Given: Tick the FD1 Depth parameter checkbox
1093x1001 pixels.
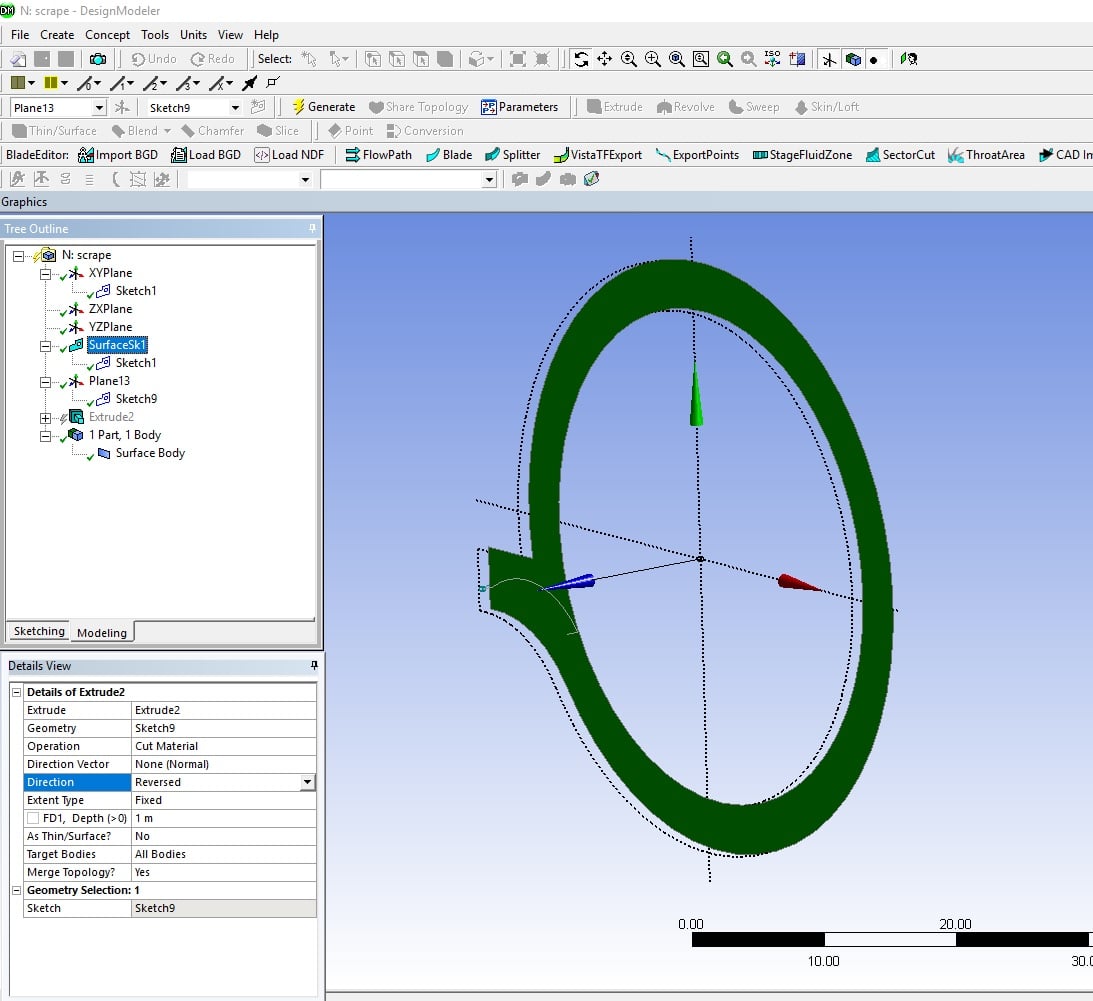Looking at the screenshot, I should pyautogui.click(x=33, y=818).
